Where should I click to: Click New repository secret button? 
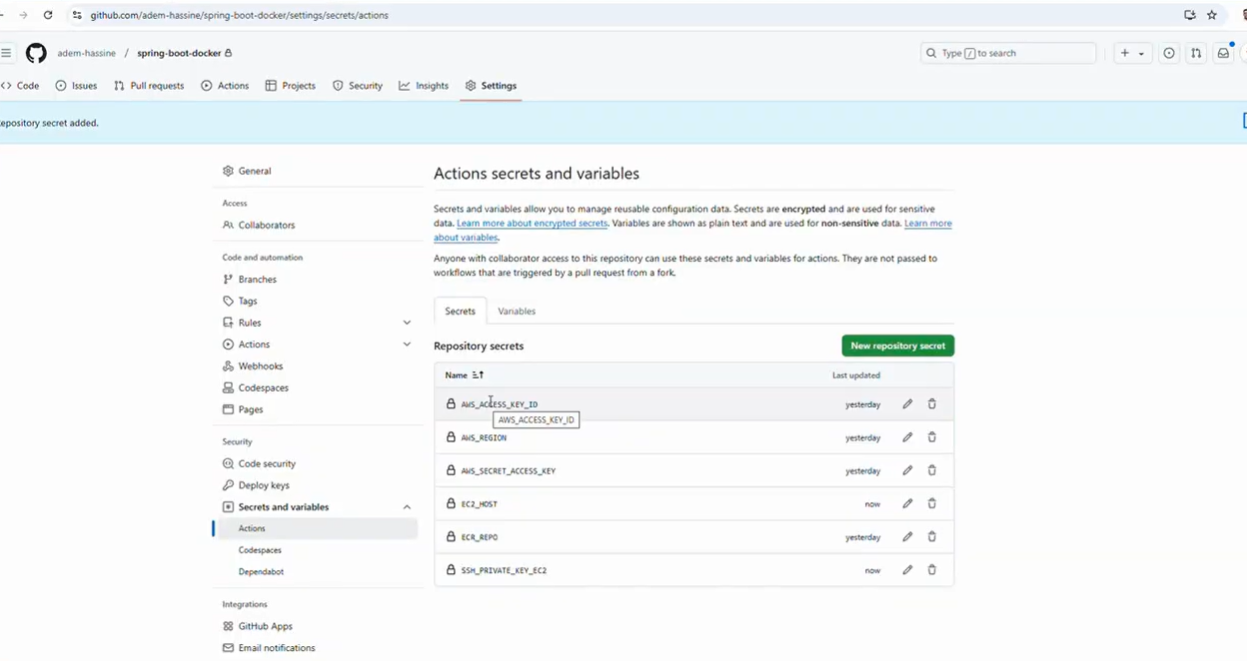pos(897,346)
